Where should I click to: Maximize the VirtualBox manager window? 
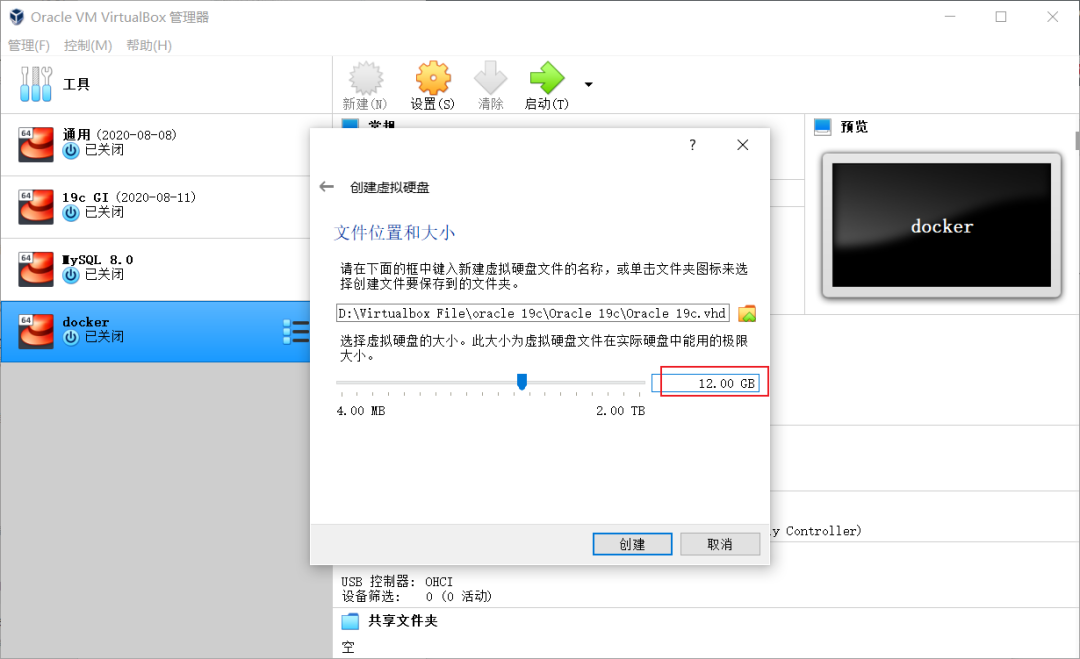[x=1001, y=17]
